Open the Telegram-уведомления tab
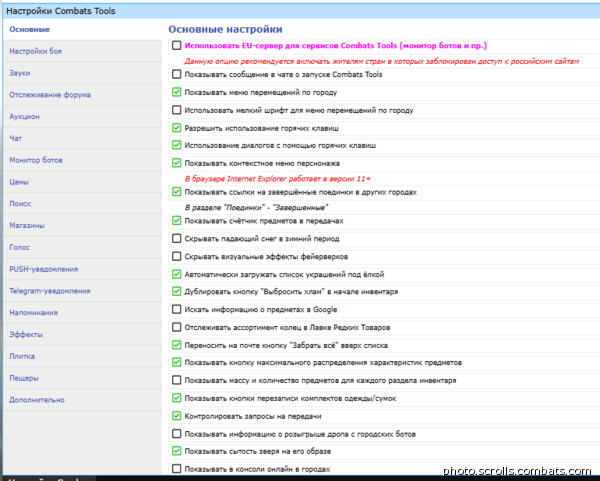 point(49,291)
